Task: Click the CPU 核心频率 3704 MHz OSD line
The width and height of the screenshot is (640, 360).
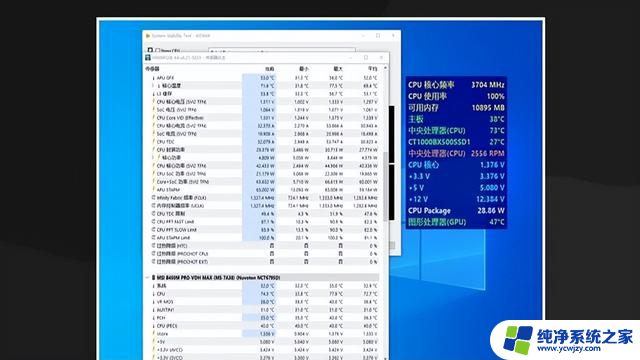Action: pyautogui.click(x=456, y=85)
